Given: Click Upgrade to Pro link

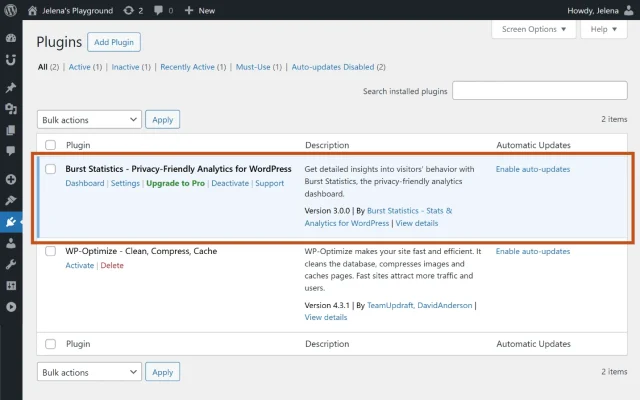Looking at the screenshot, I should (x=176, y=183).
